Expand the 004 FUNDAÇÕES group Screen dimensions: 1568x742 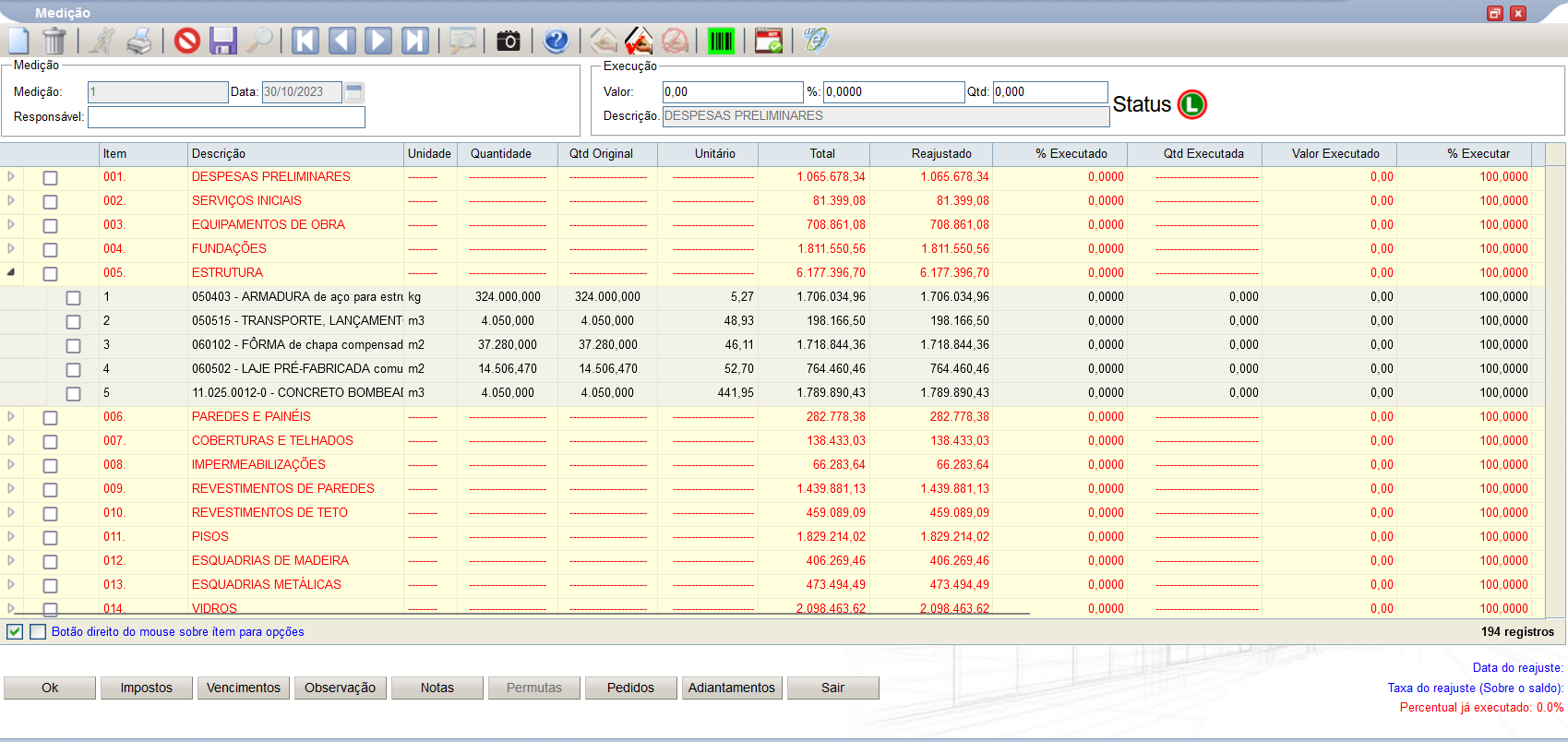pos(11,248)
